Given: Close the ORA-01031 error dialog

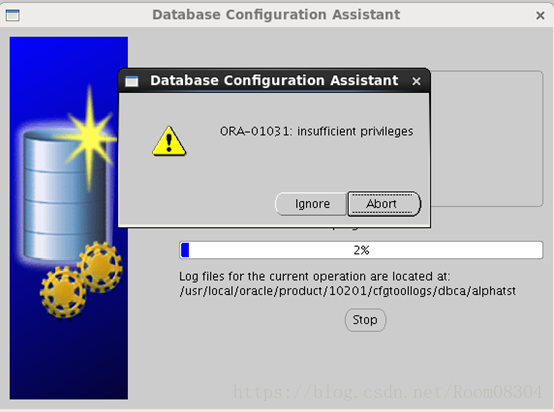Looking at the screenshot, I should (416, 81).
